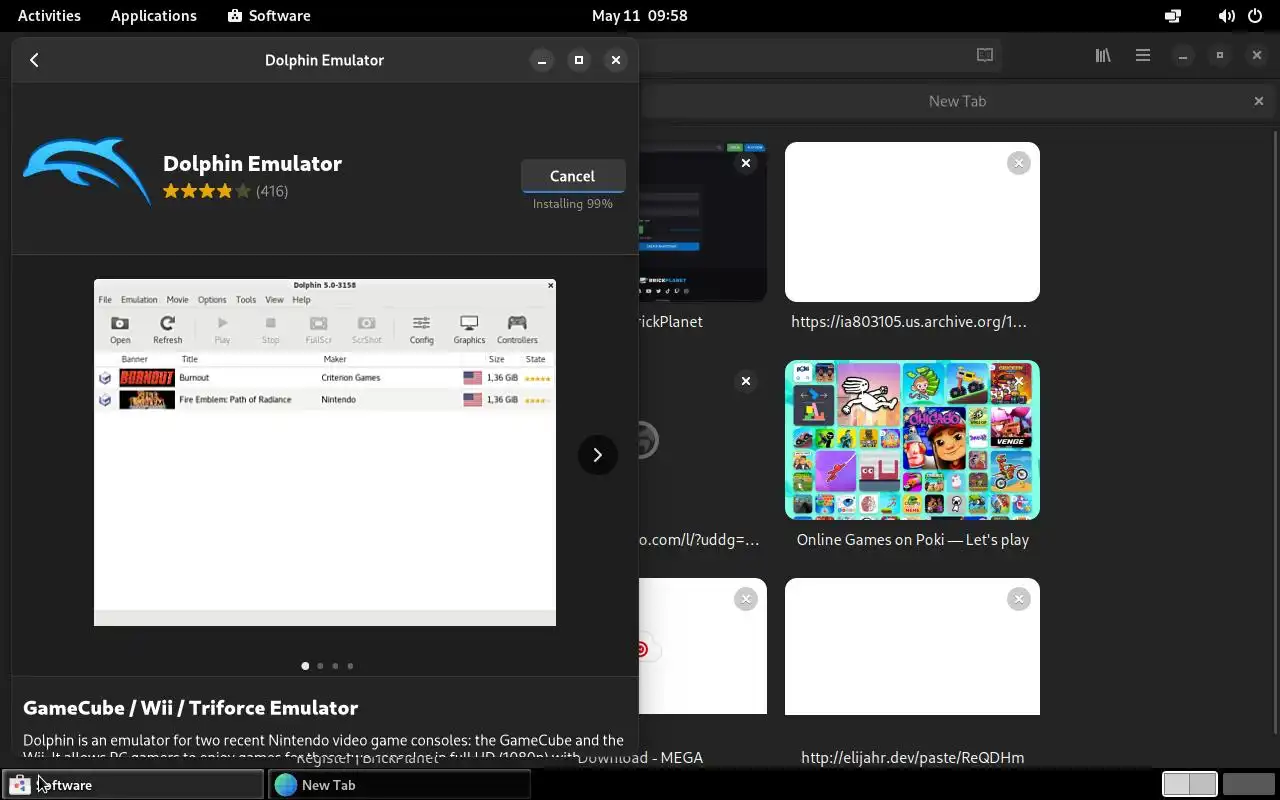Open the elijahr.dev paste thumbnail

click(912, 647)
